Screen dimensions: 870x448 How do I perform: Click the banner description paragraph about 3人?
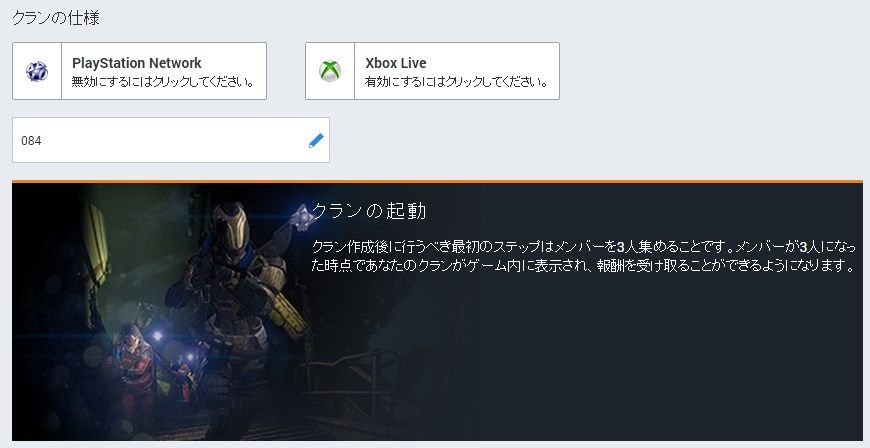[584, 256]
